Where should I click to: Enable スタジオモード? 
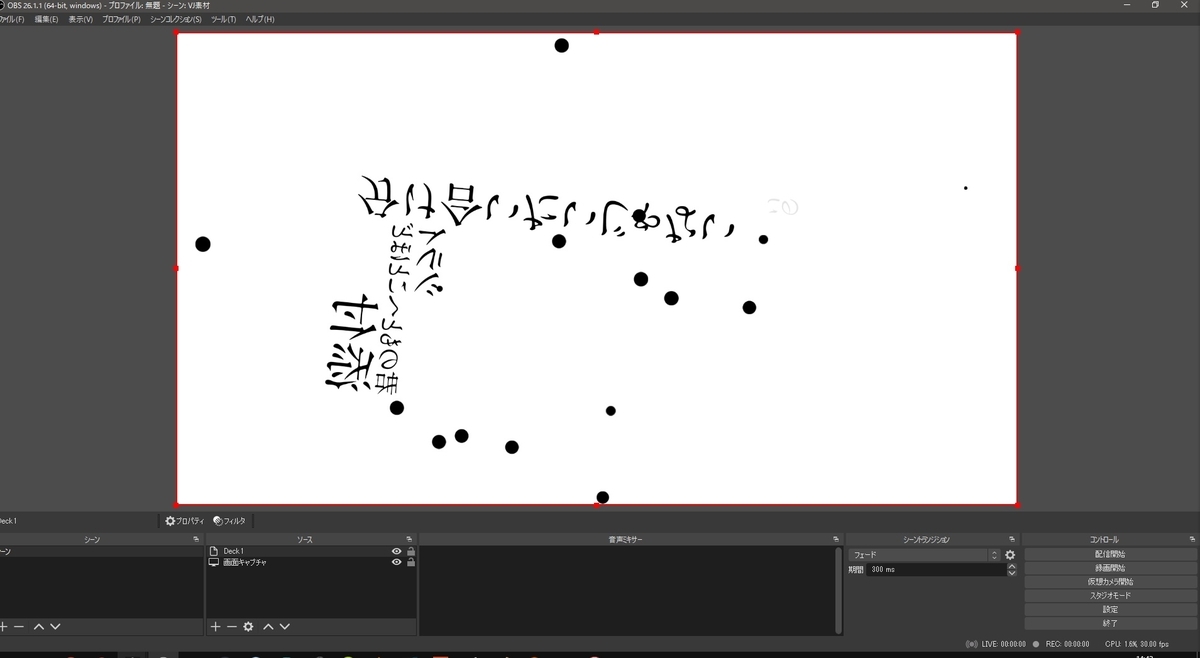[1110, 596]
